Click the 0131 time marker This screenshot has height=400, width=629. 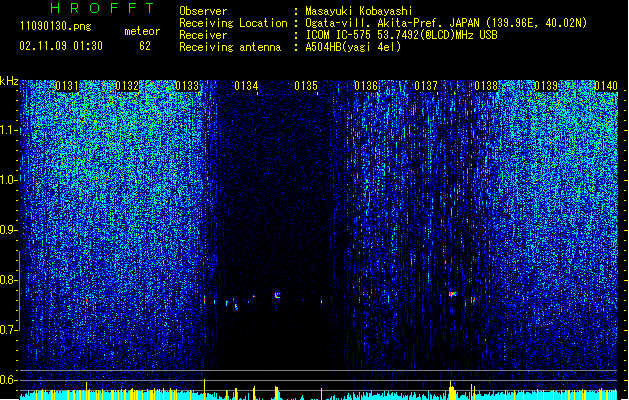click(67, 86)
